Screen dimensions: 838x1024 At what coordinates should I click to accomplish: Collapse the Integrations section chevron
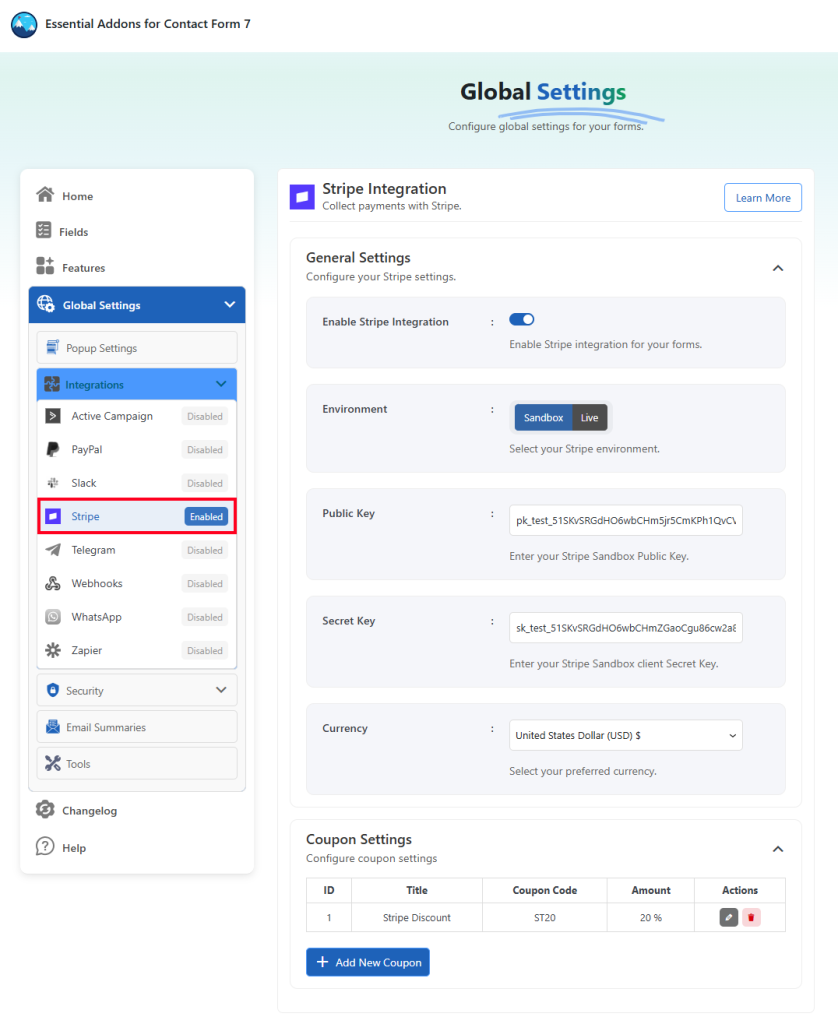221,384
